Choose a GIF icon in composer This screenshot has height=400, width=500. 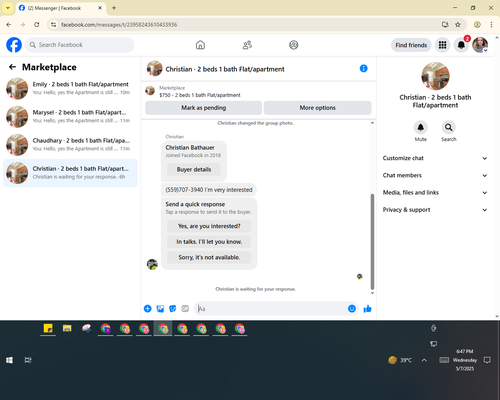185,309
